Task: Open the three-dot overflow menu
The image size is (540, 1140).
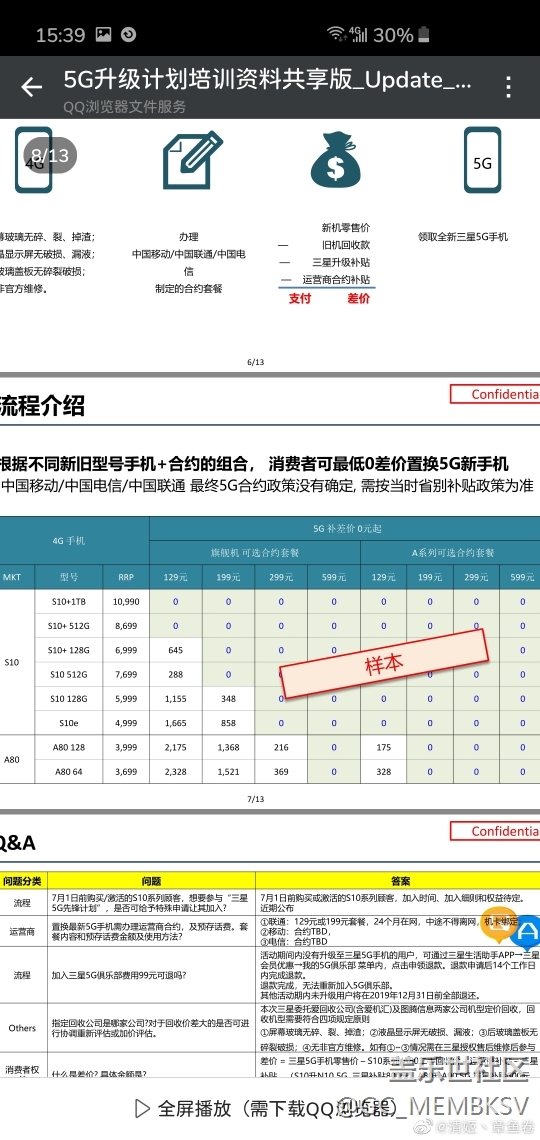Action: point(509,87)
